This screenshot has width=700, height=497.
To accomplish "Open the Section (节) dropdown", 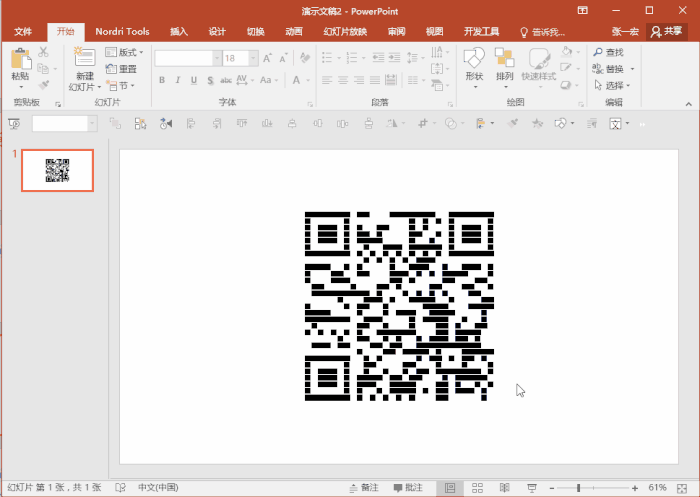I will pyautogui.click(x=121, y=85).
